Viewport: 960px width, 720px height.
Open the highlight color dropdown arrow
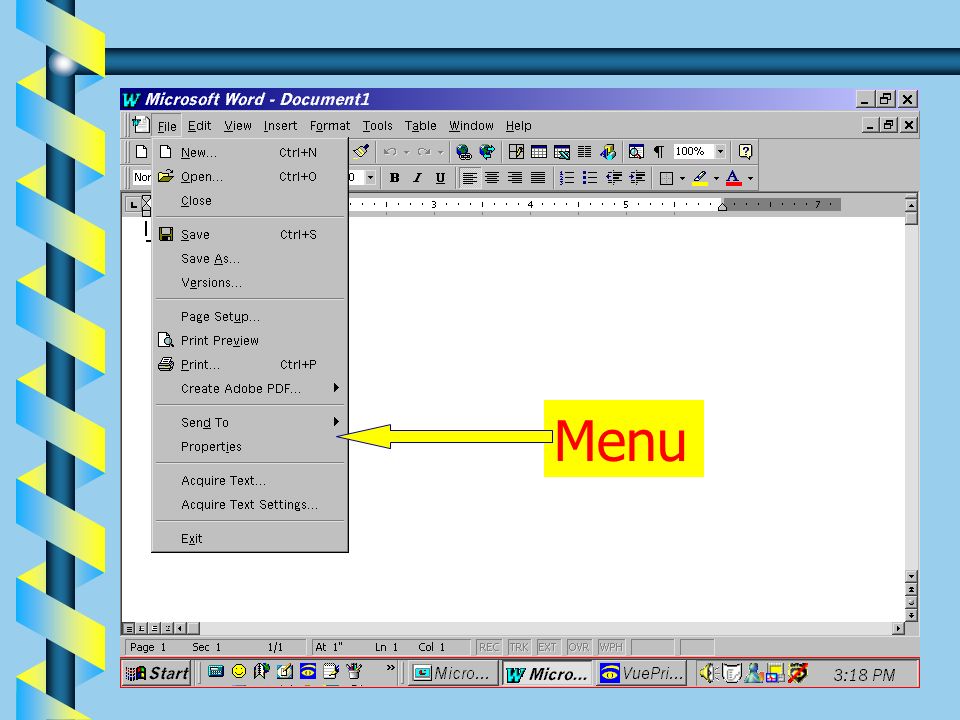point(716,179)
